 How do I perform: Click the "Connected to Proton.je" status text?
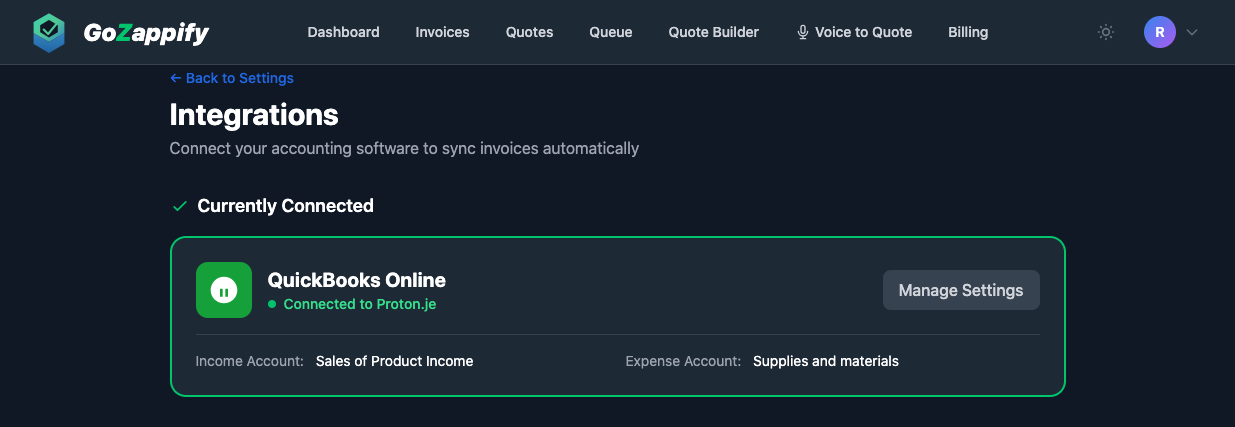360,304
